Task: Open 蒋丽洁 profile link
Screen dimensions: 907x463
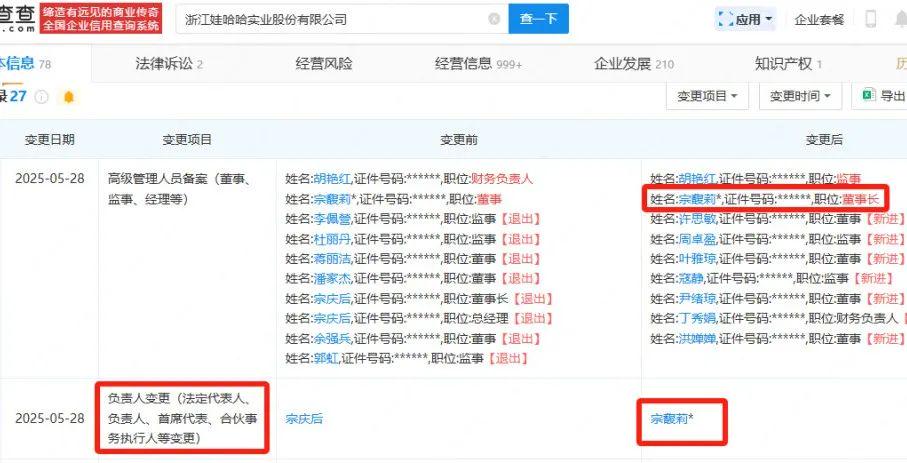Action: [x=331, y=259]
